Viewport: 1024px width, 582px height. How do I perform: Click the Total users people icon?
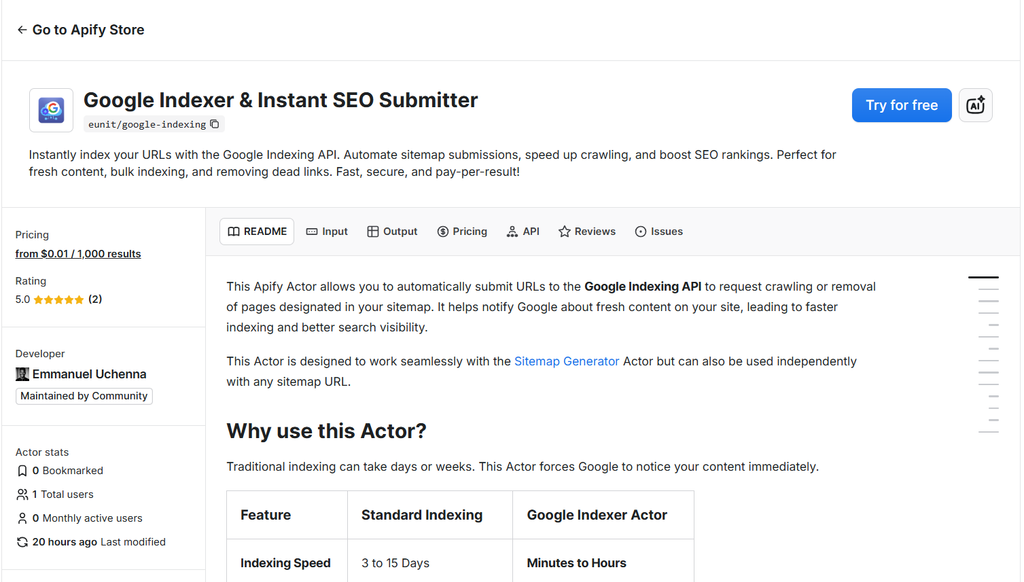22,494
